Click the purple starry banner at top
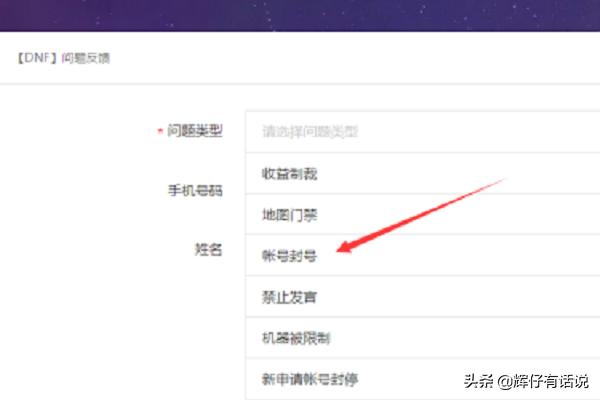Screen dimensions: 600x400 pos(300,14)
